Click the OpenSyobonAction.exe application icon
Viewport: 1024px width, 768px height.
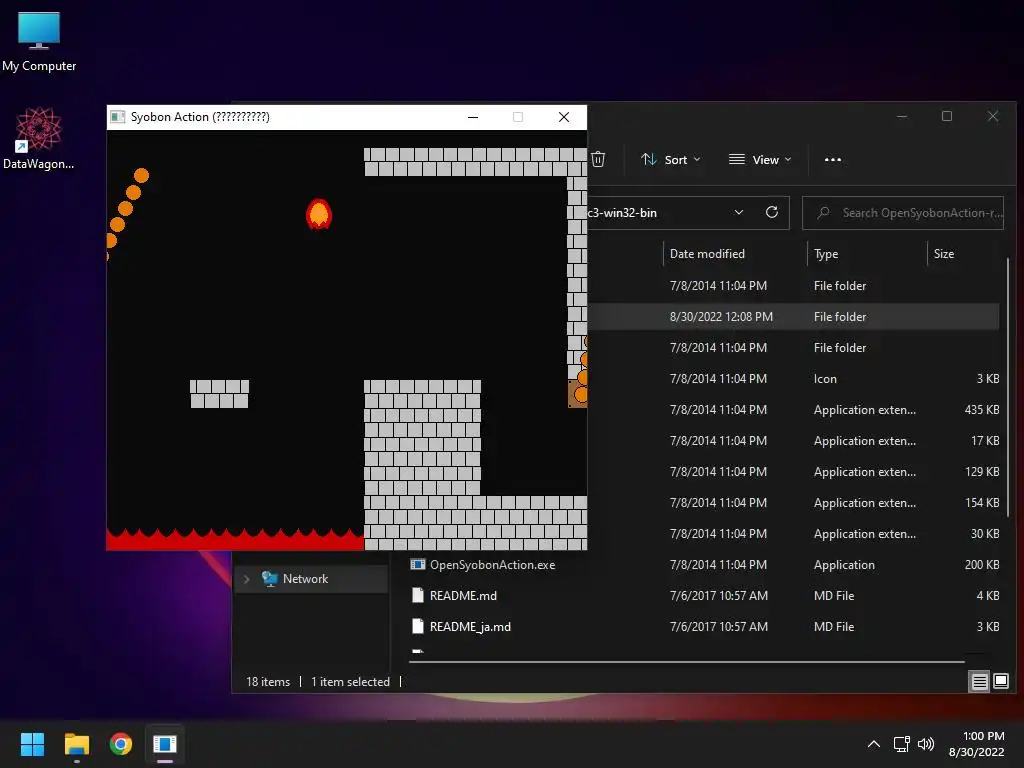pyautogui.click(x=418, y=564)
